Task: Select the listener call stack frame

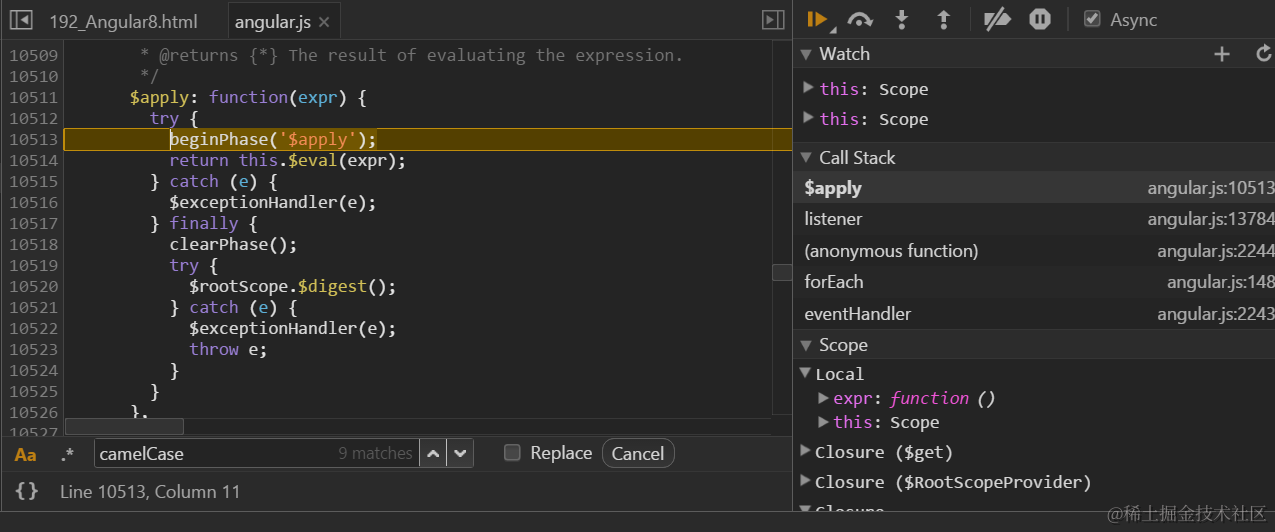Action: [833, 219]
